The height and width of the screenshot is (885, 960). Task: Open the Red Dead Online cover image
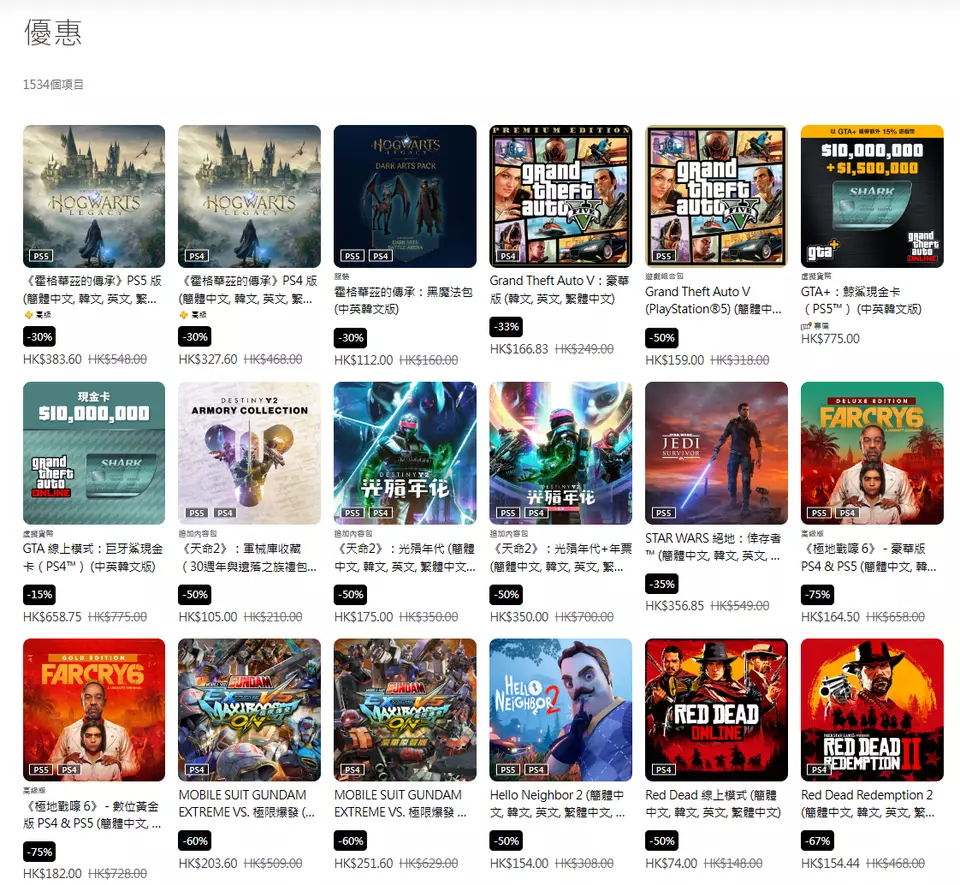716,710
